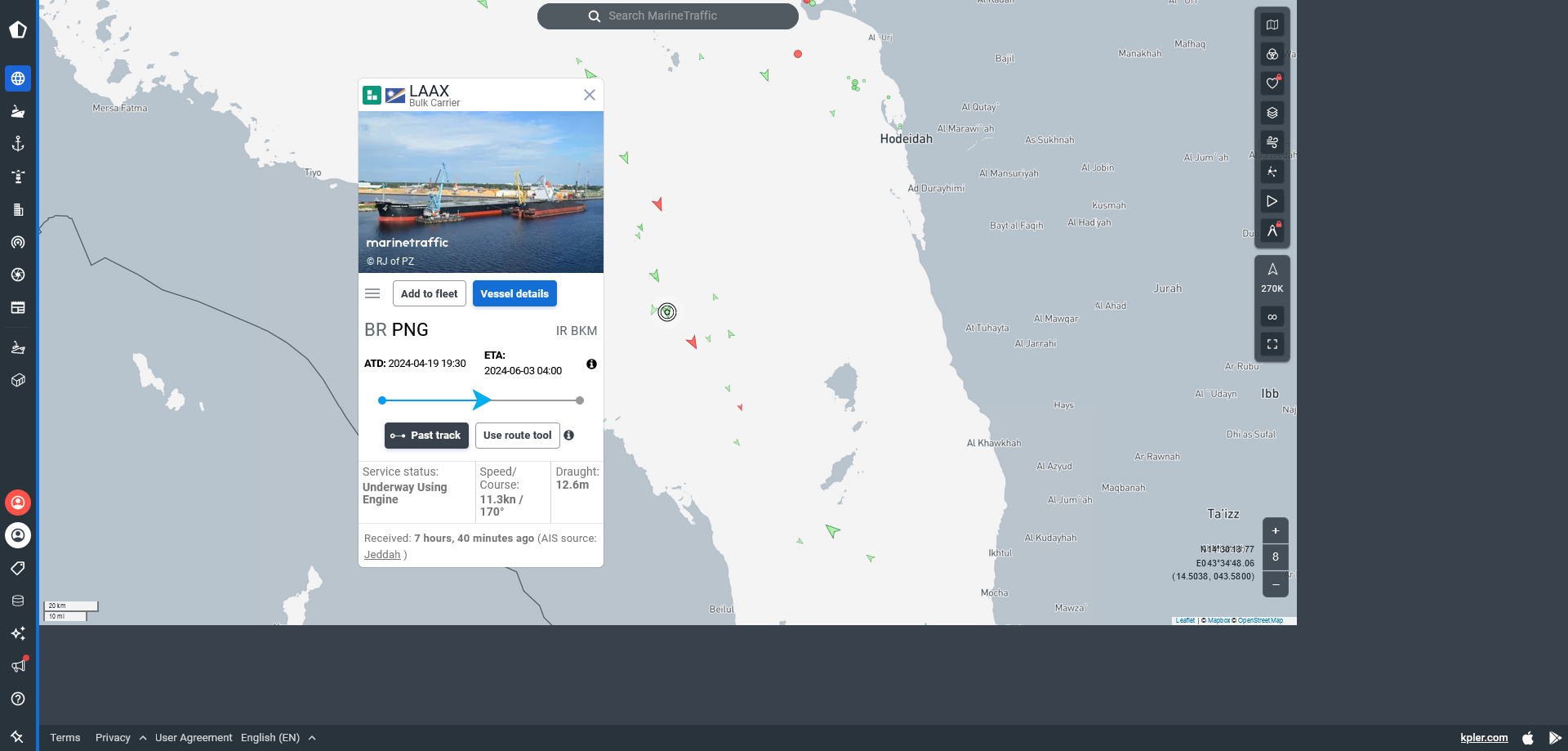Click the Leaflet attribution link
Image resolution: width=1568 pixels, height=751 pixels.
click(x=1185, y=620)
